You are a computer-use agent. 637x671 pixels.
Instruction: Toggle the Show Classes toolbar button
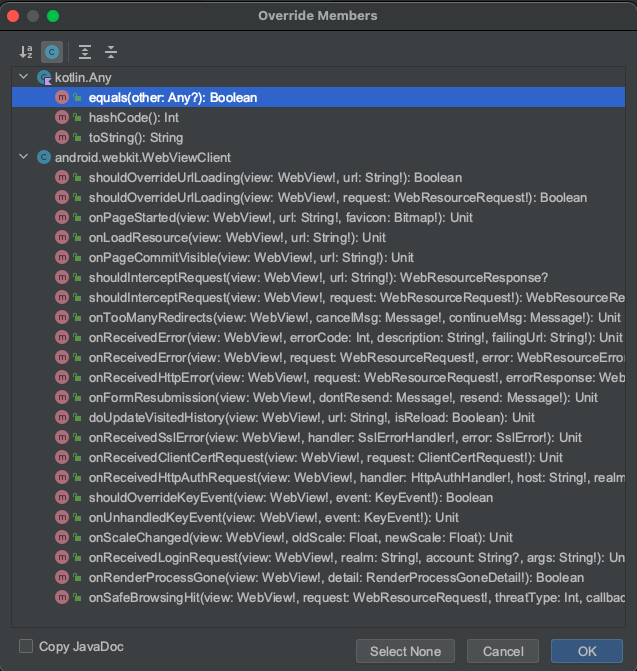(52, 52)
